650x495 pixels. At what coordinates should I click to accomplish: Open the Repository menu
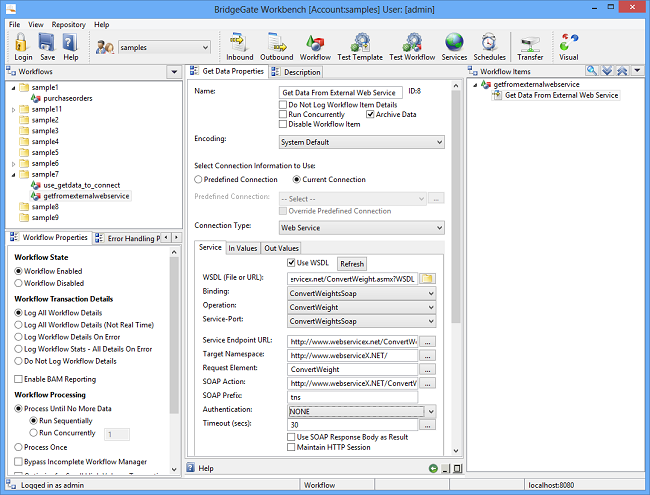tap(68, 24)
